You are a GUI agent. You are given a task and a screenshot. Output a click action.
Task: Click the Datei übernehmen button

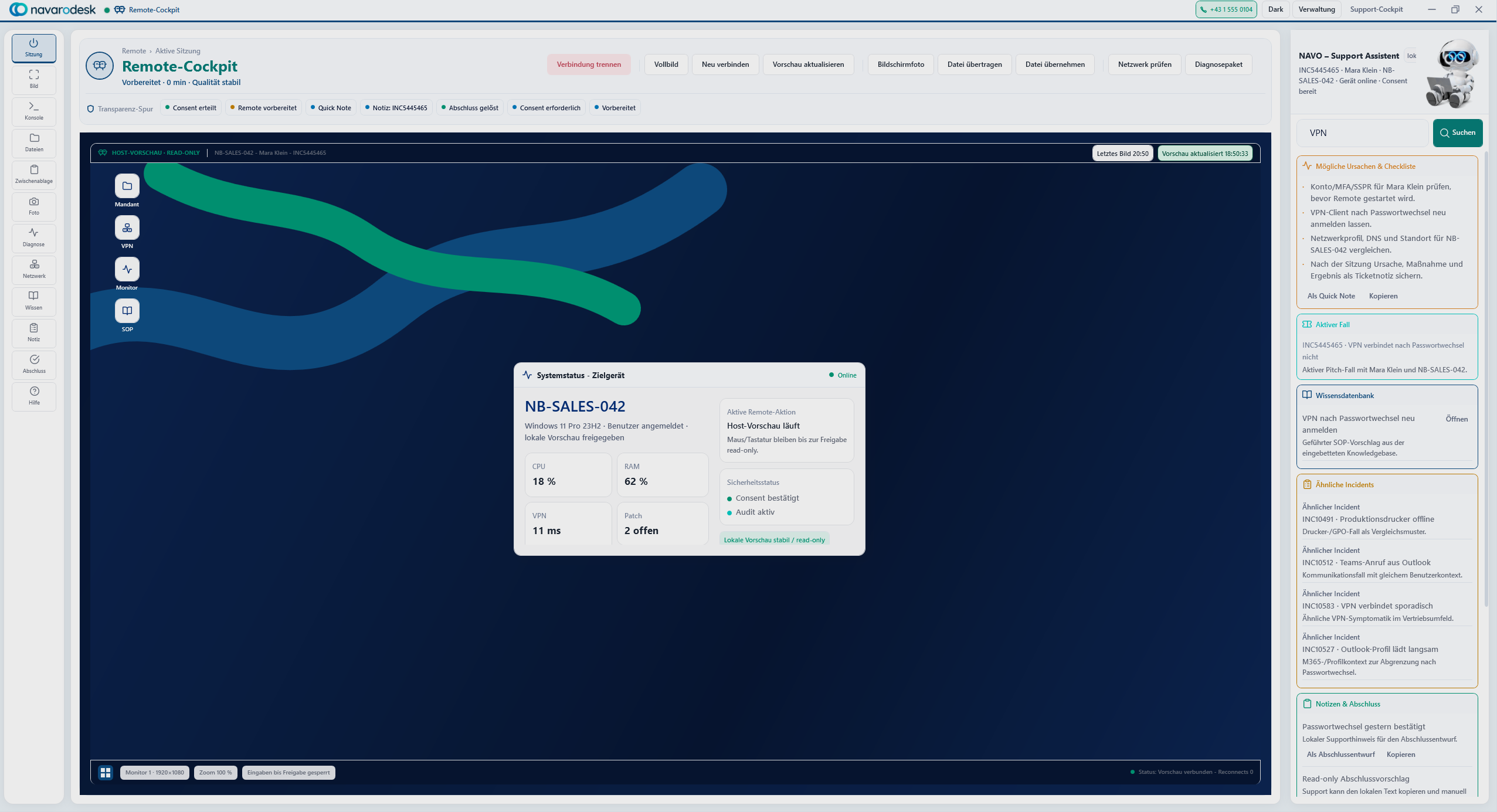(x=1055, y=64)
